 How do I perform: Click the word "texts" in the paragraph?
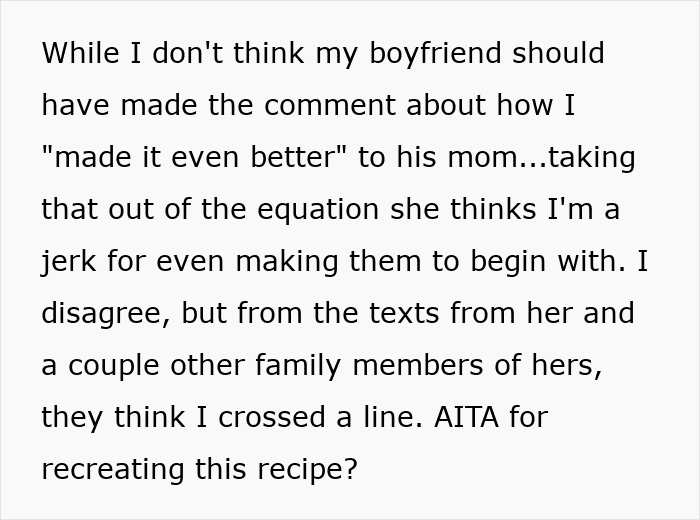[384, 313]
